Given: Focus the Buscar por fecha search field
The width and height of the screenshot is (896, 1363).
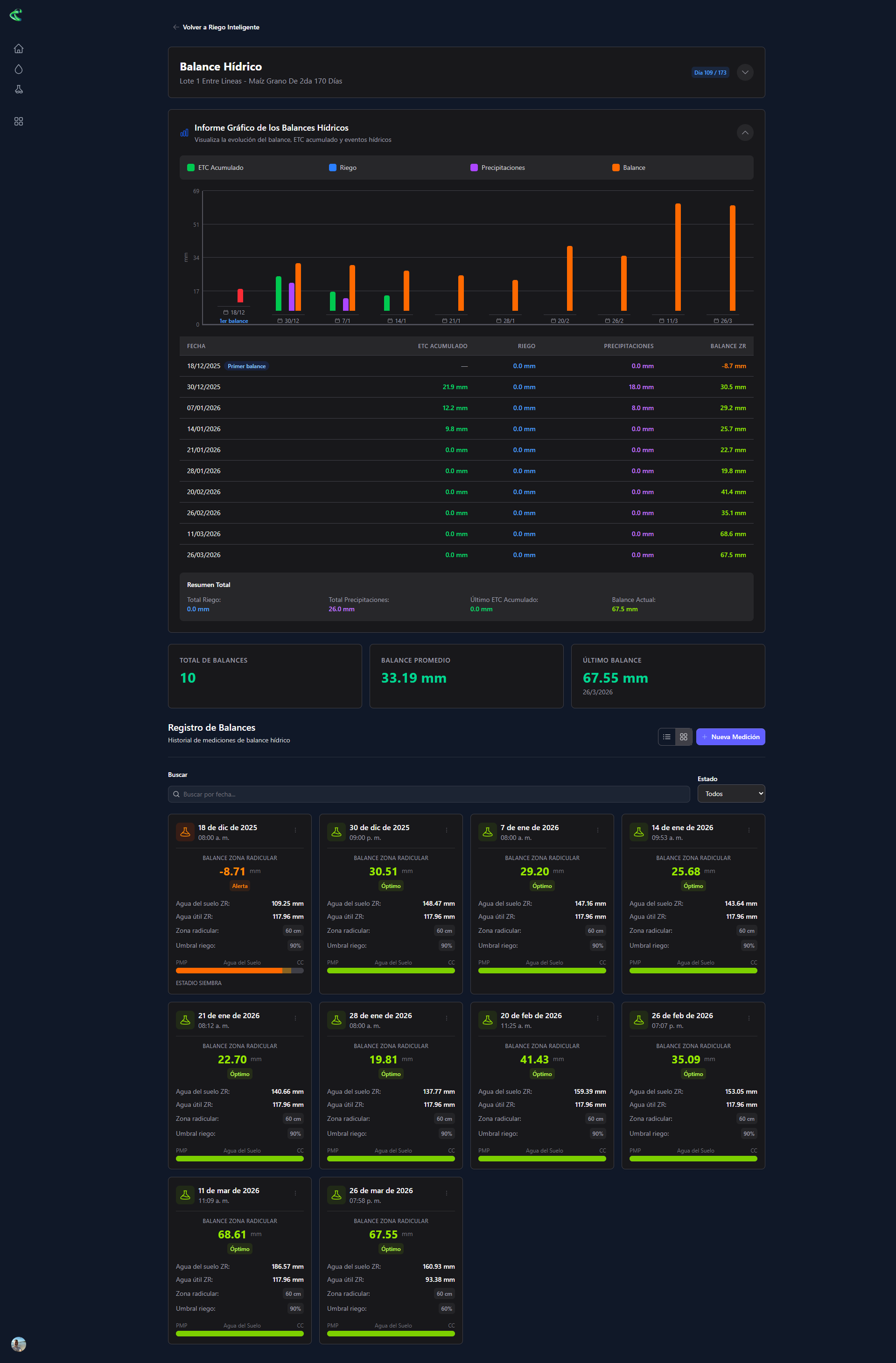Looking at the screenshot, I should click(428, 794).
